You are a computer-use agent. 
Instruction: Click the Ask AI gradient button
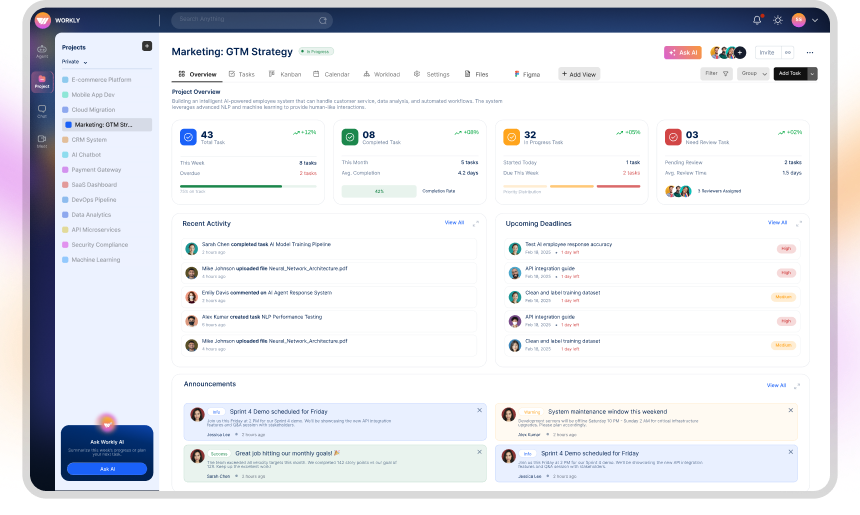click(682, 52)
